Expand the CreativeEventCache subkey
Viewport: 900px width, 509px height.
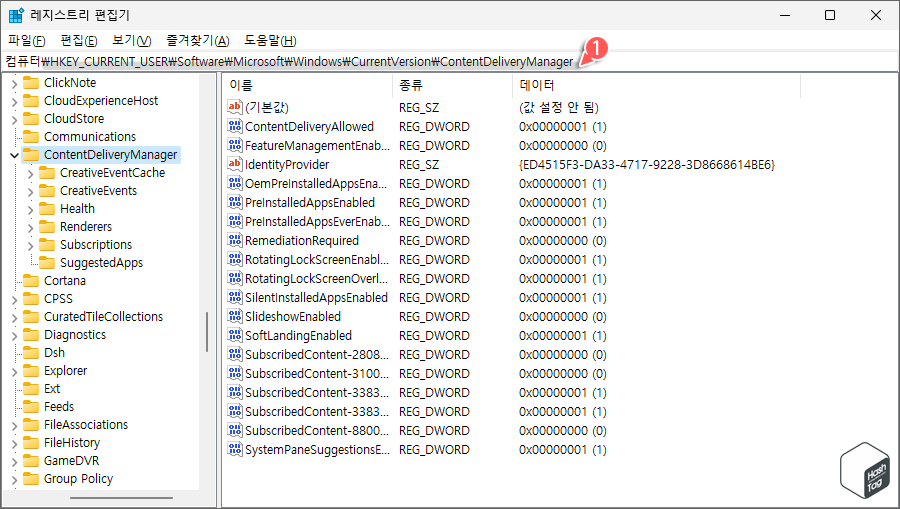[x=30, y=173]
